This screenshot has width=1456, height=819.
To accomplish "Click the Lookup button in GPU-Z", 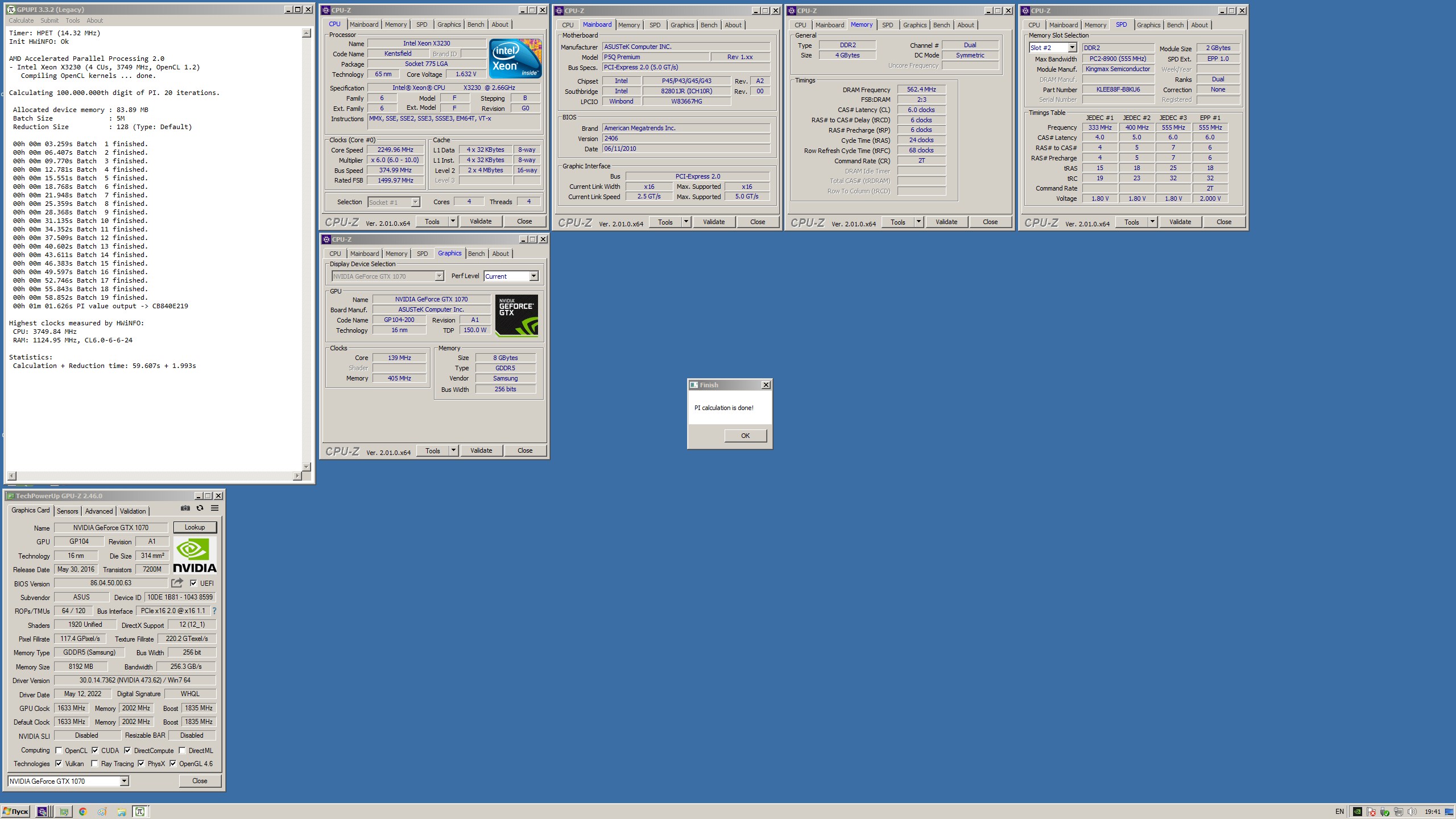I will (195, 527).
